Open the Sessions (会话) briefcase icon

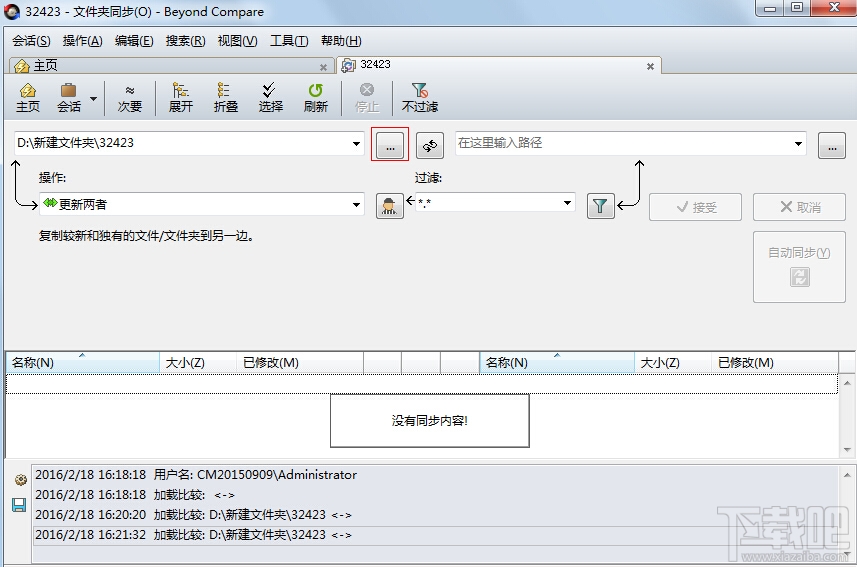(x=69, y=98)
